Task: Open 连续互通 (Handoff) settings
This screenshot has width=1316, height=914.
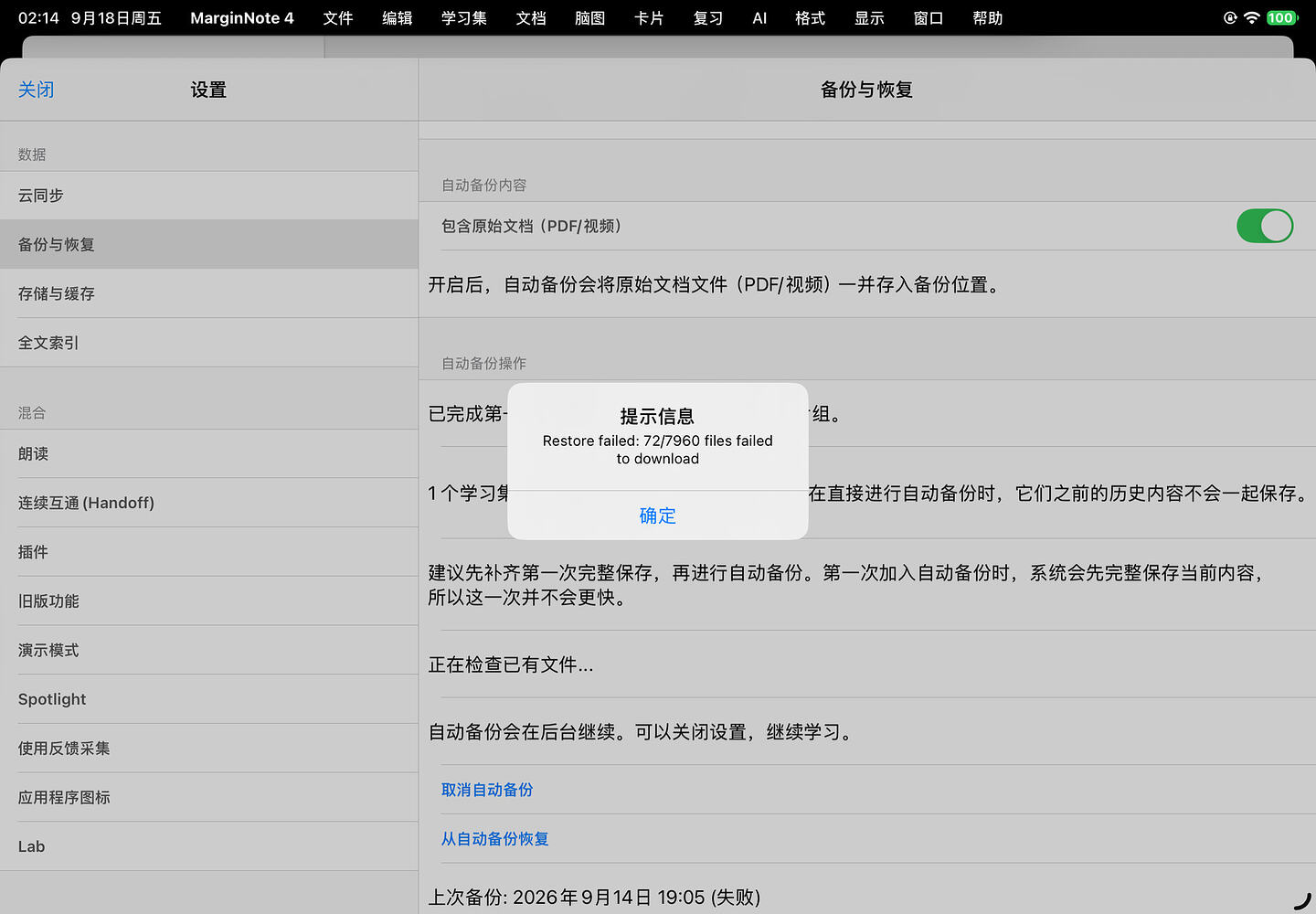Action: (x=209, y=503)
